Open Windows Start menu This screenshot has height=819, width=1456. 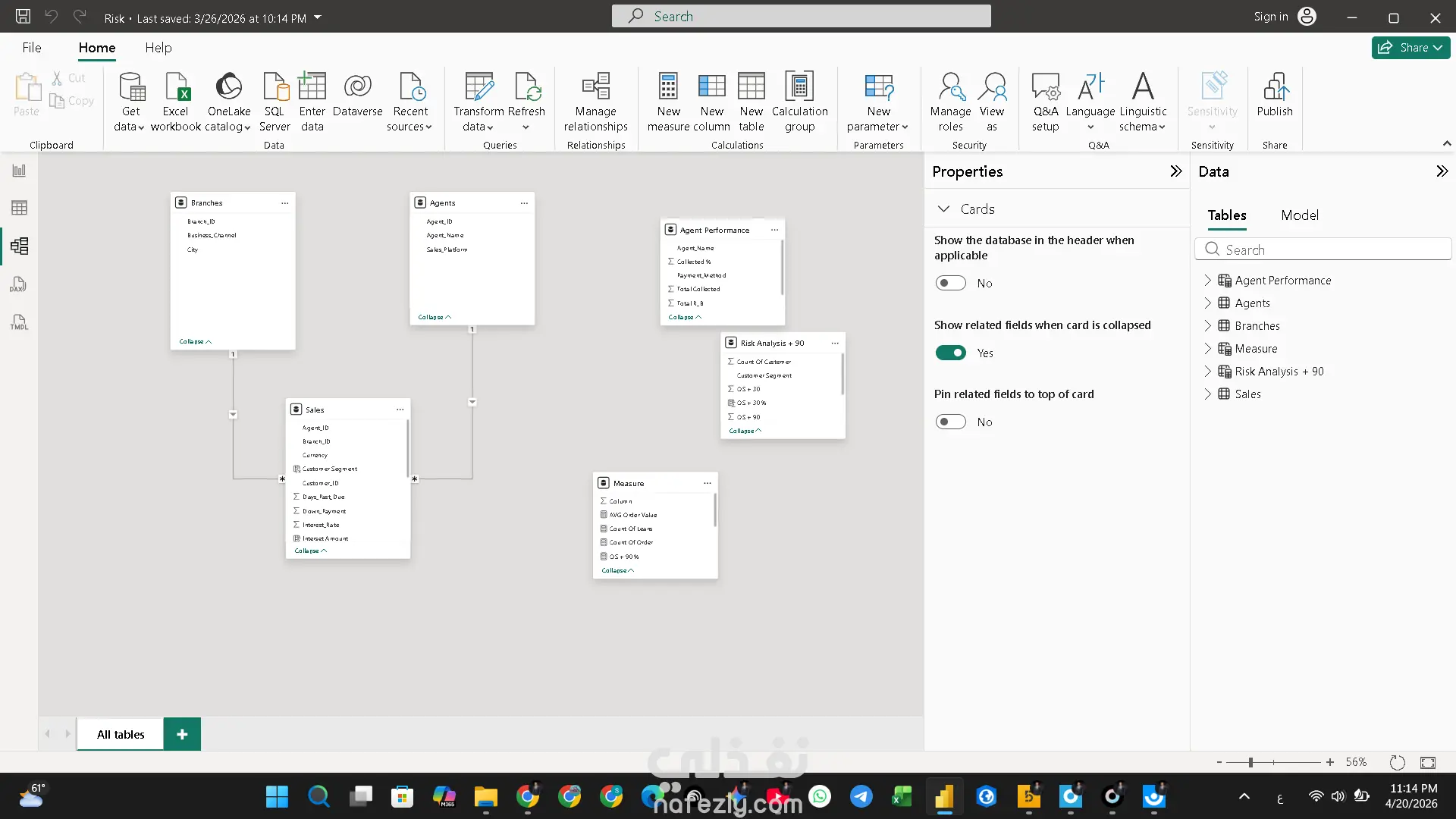277,796
